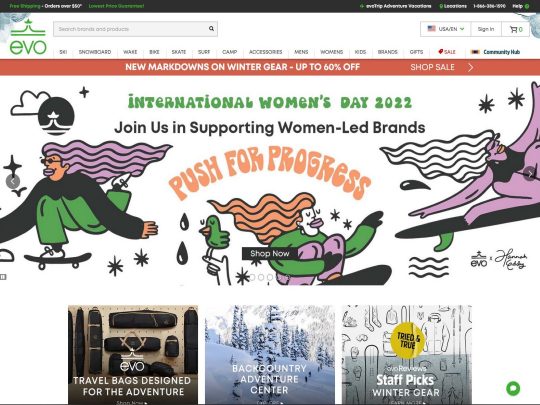Screen dimensions: 540x405
Task: Open the SKI menu
Action: (63, 52)
